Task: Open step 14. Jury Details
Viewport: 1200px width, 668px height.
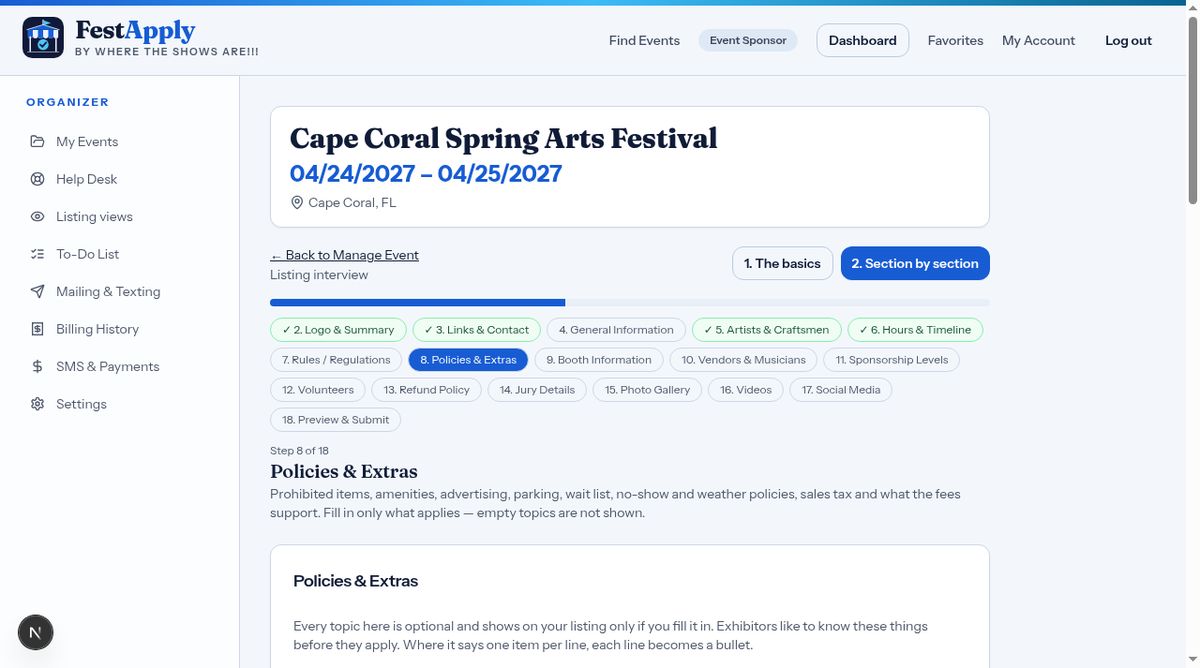Action: click(x=538, y=390)
